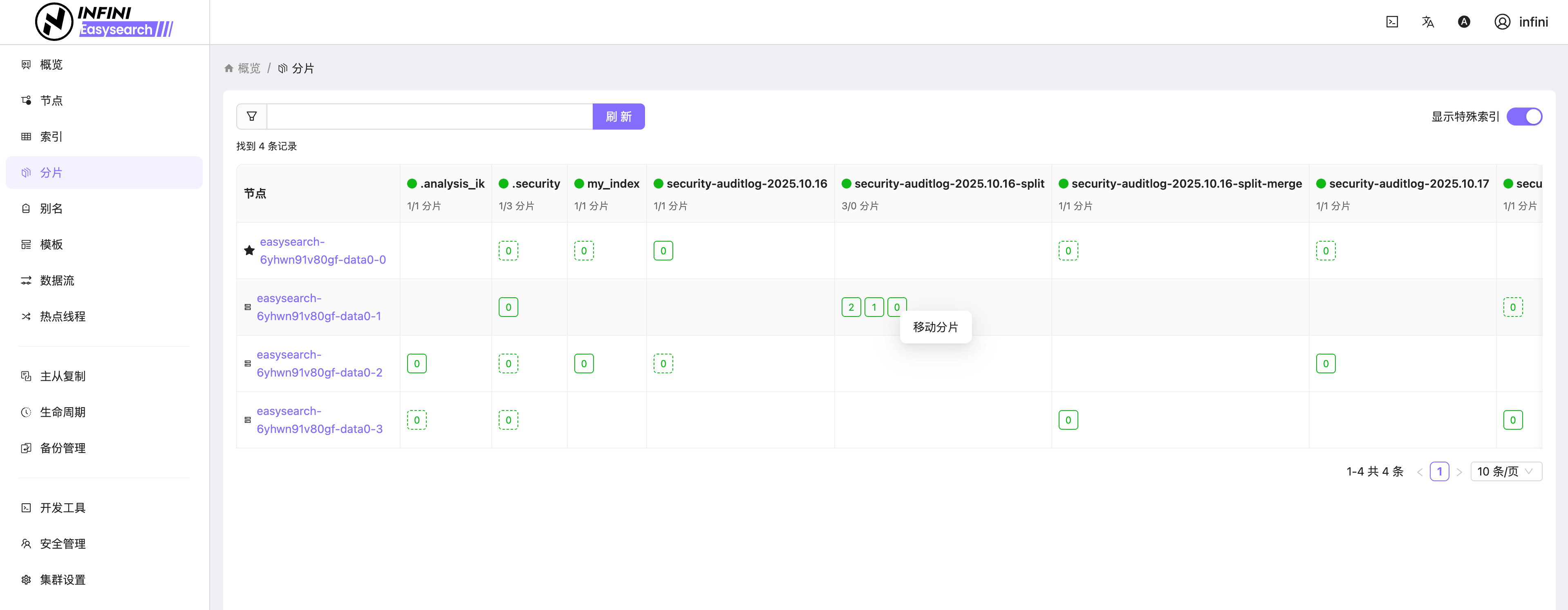Open the terminal console icon in header
This screenshot has width=1568, height=610.
tap(1392, 22)
